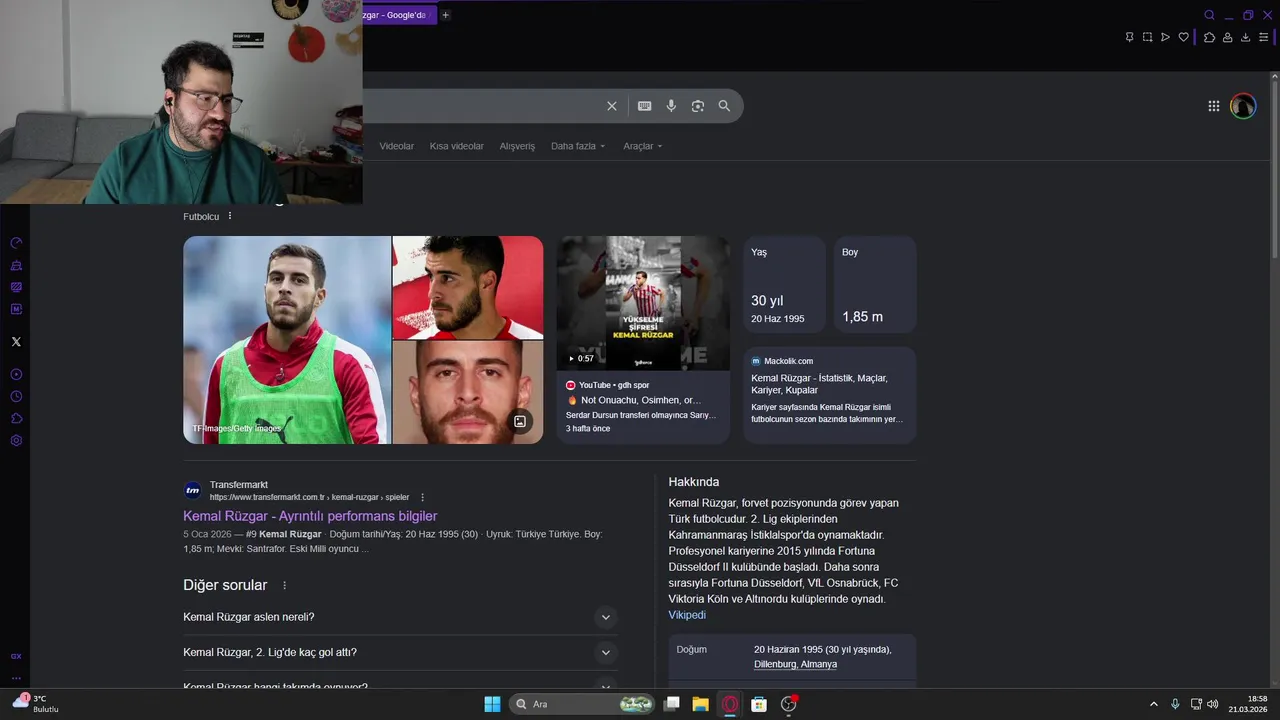Screen dimensions: 1280x720
Task: Open X (Twitter) in the sidebar
Action: [x=16, y=342]
